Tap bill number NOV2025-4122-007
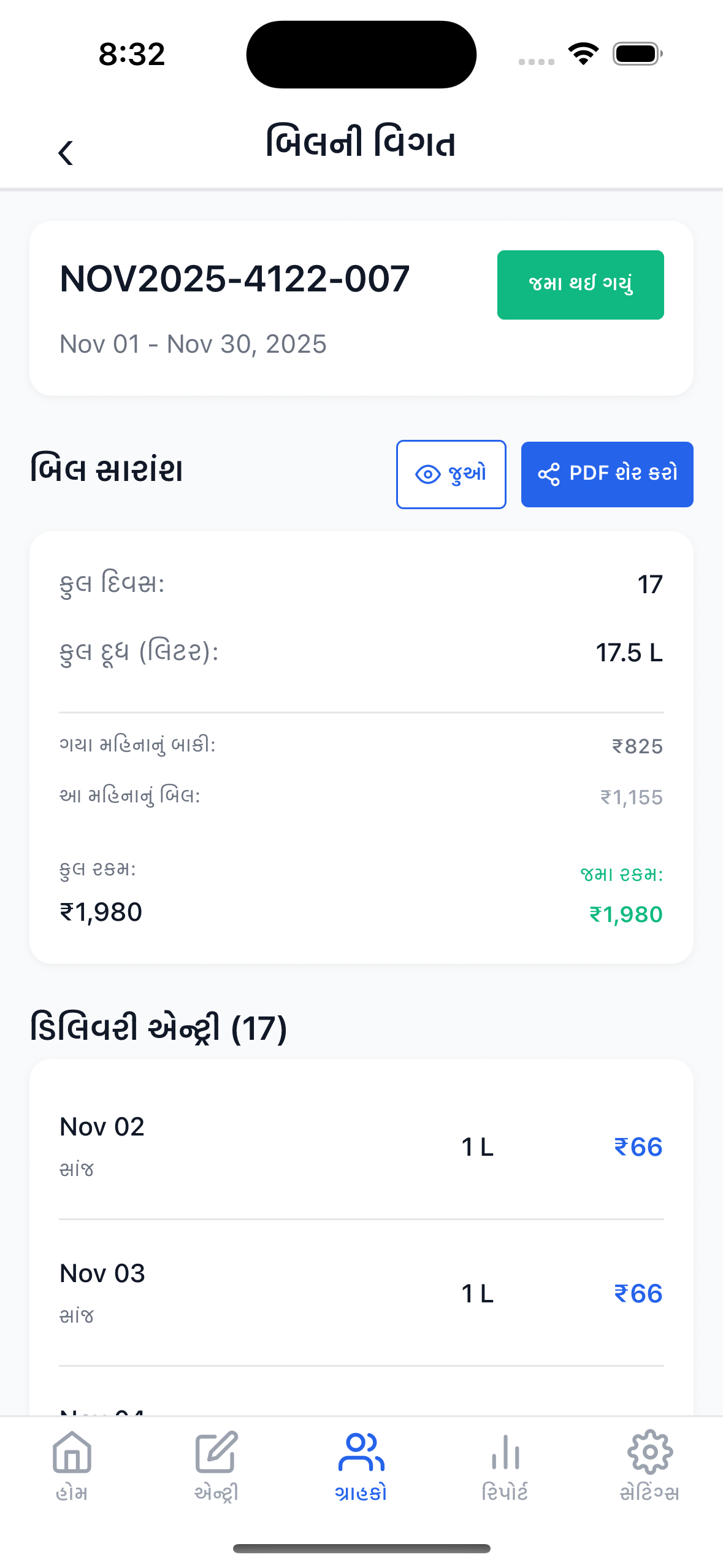723x1568 pixels. coord(234,279)
